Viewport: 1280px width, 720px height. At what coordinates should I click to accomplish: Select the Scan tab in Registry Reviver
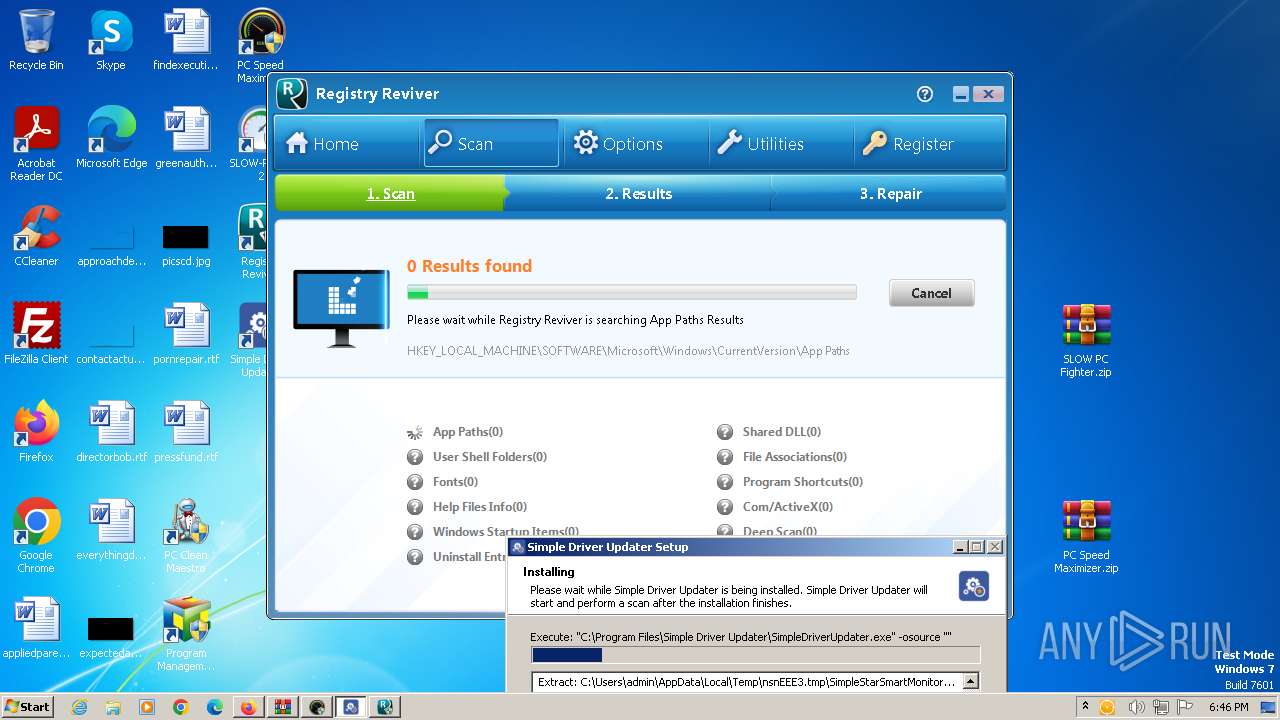(491, 143)
